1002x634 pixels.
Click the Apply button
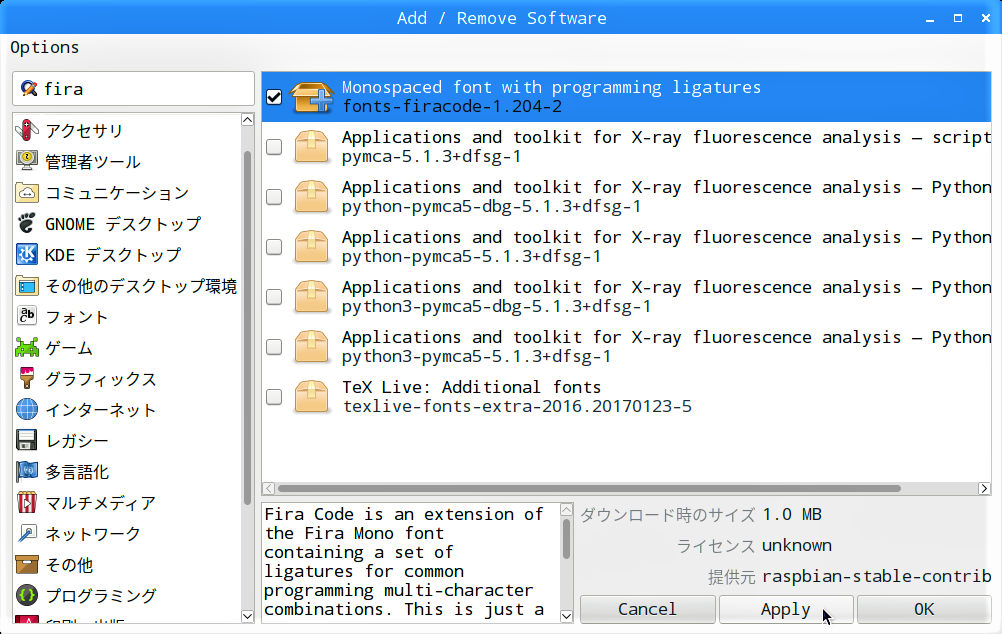[x=785, y=609]
